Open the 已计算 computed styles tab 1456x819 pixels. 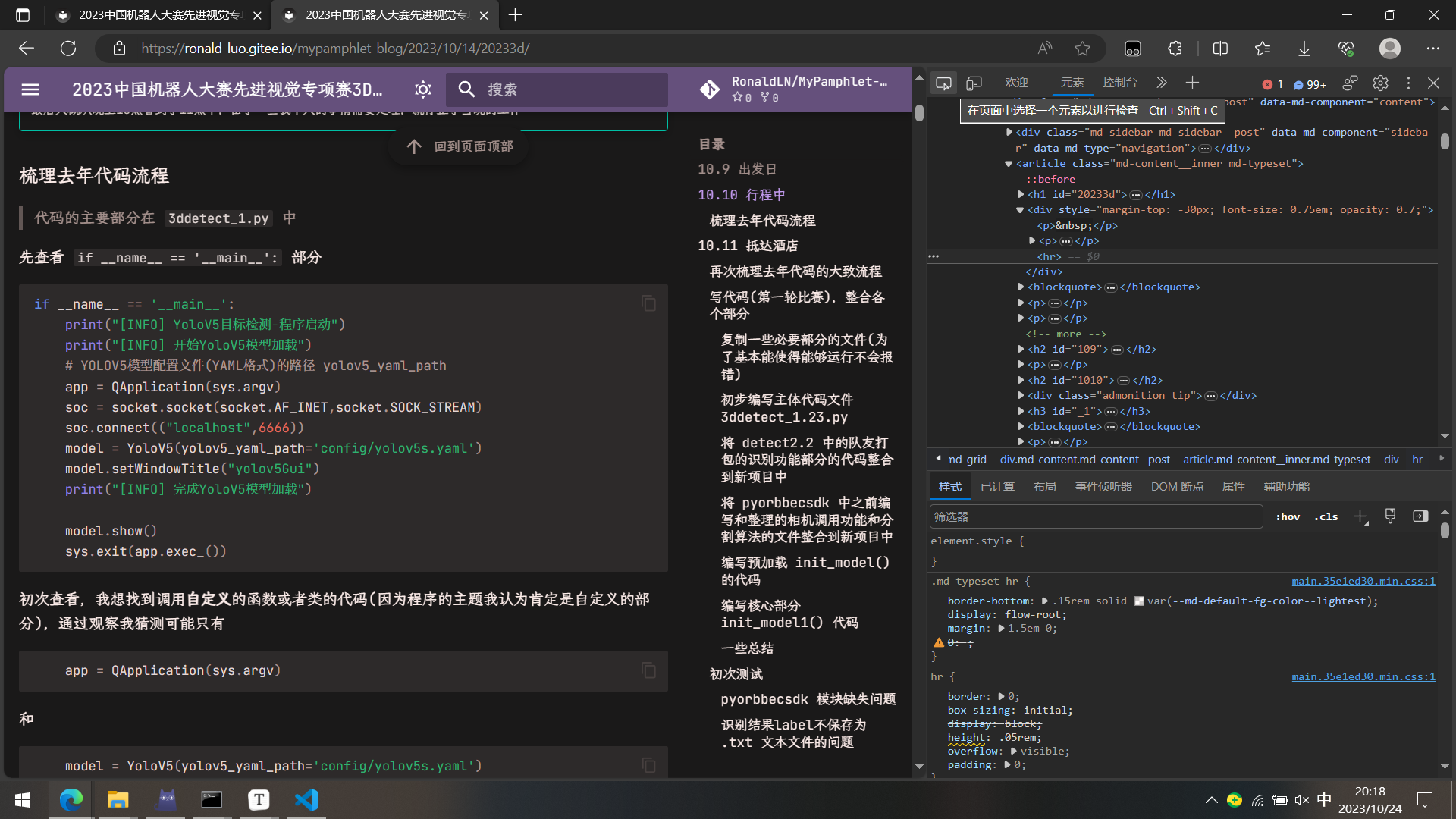pos(997,487)
